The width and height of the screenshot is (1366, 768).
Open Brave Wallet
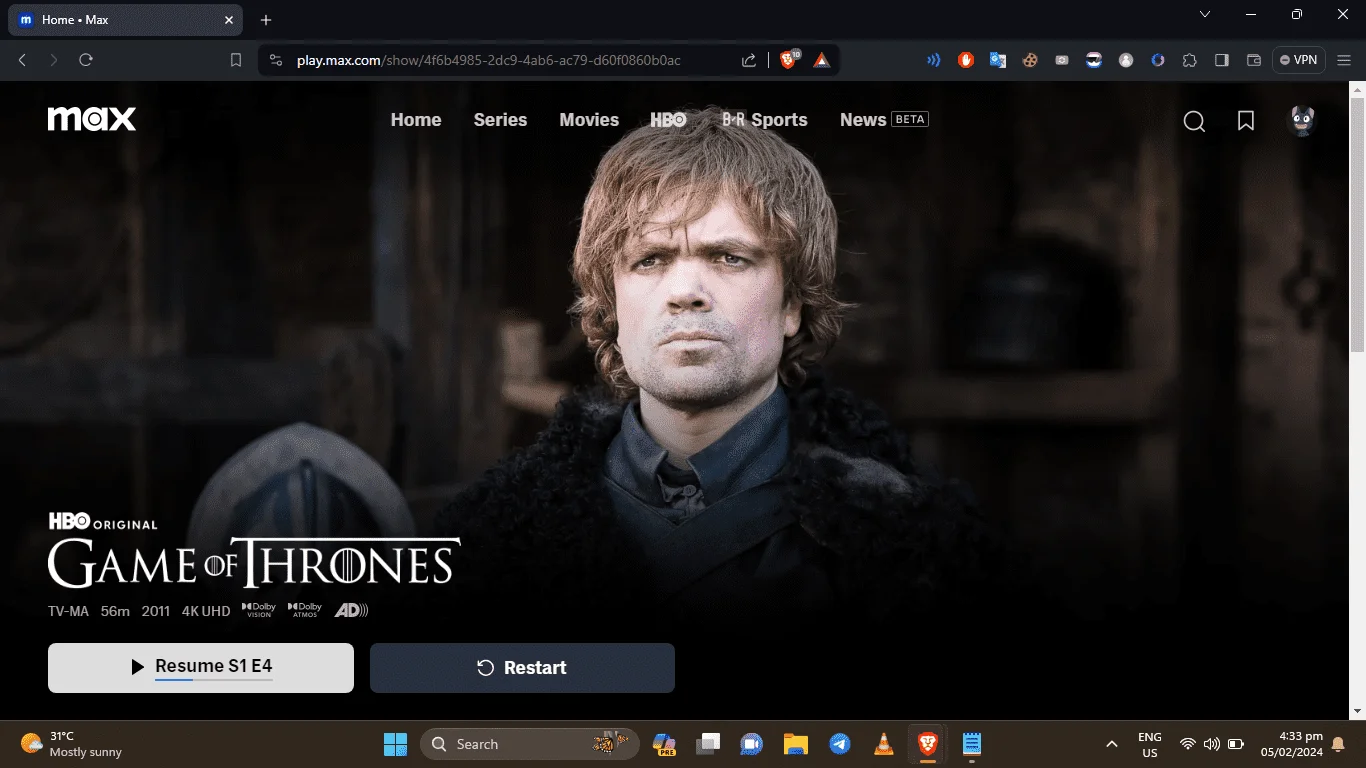pos(1253,60)
